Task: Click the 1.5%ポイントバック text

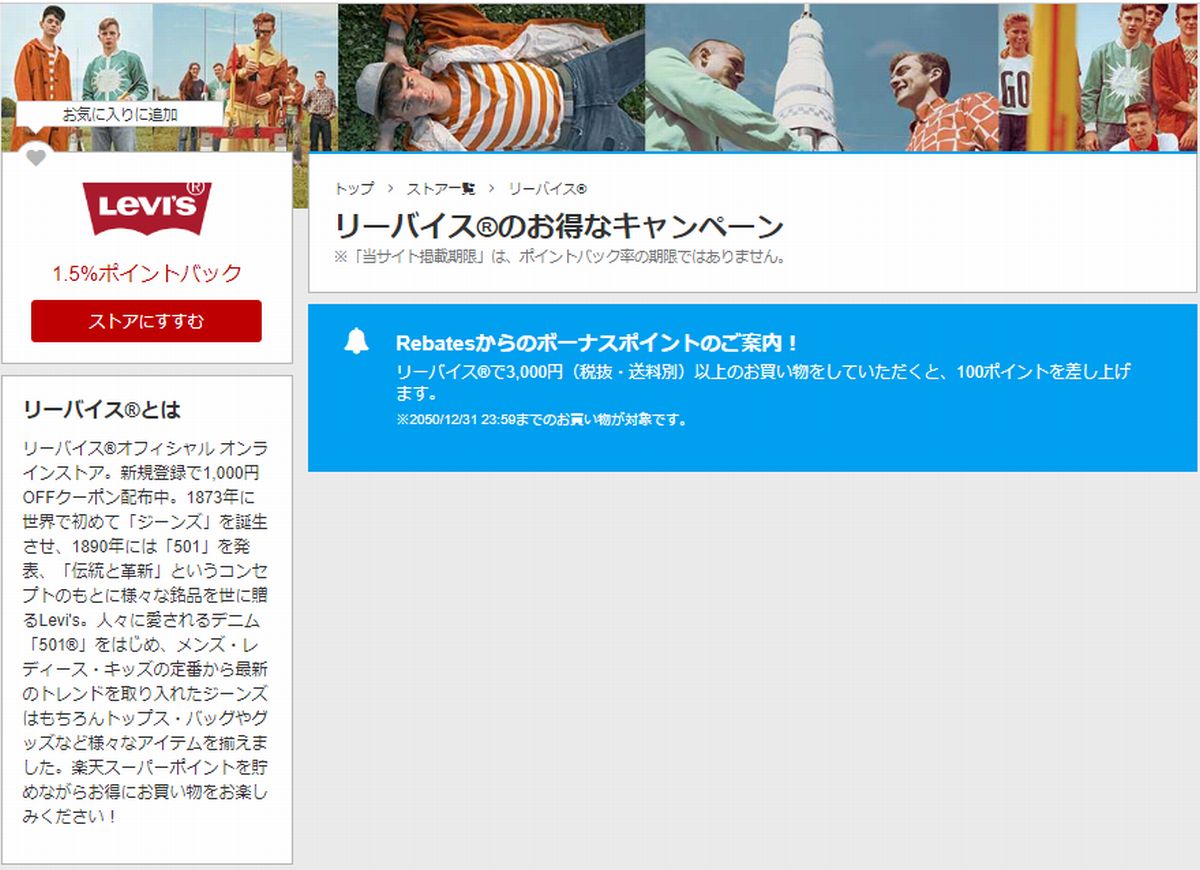Action: coord(147,273)
